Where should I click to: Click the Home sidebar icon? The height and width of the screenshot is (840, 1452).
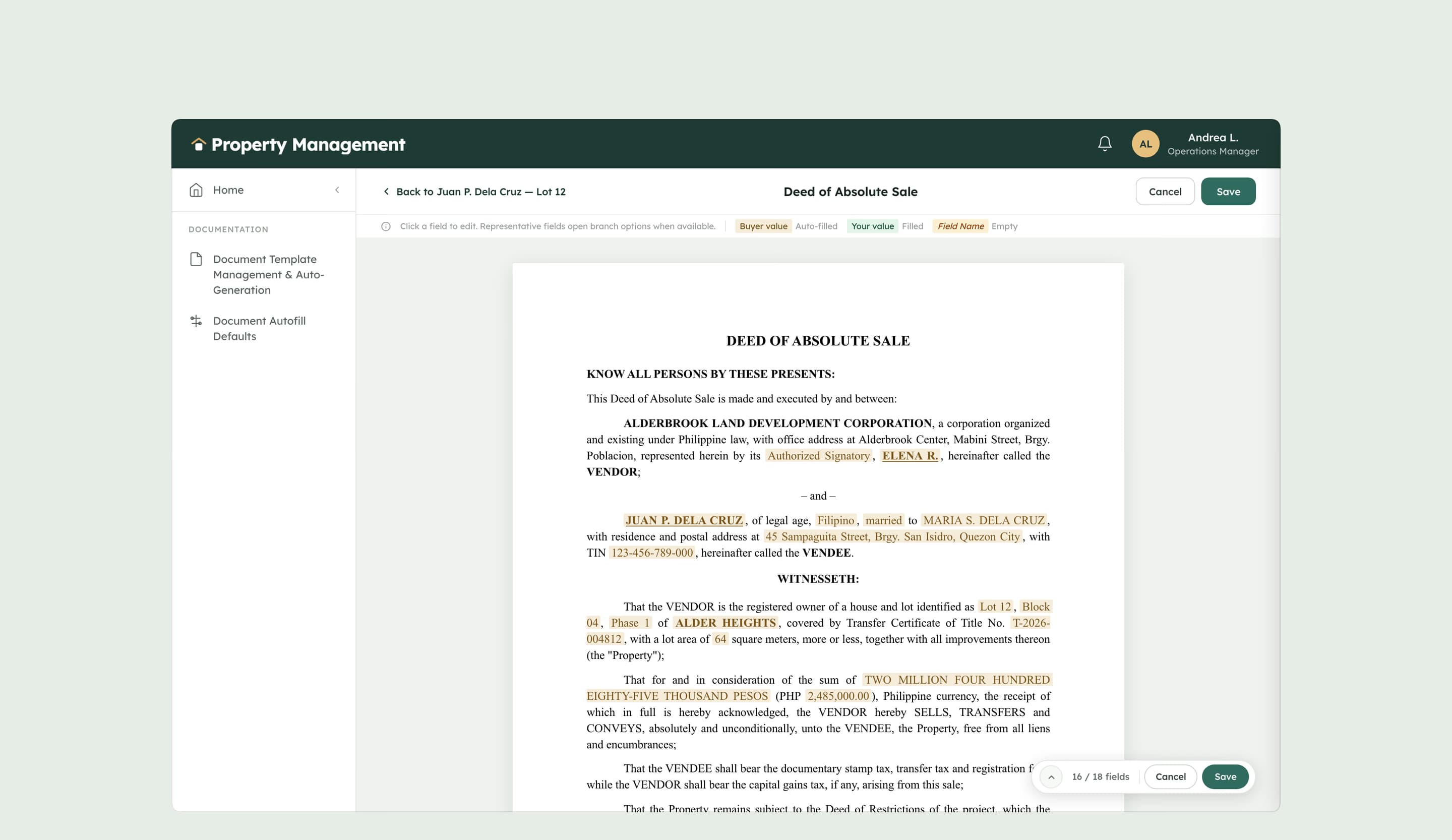coord(196,190)
